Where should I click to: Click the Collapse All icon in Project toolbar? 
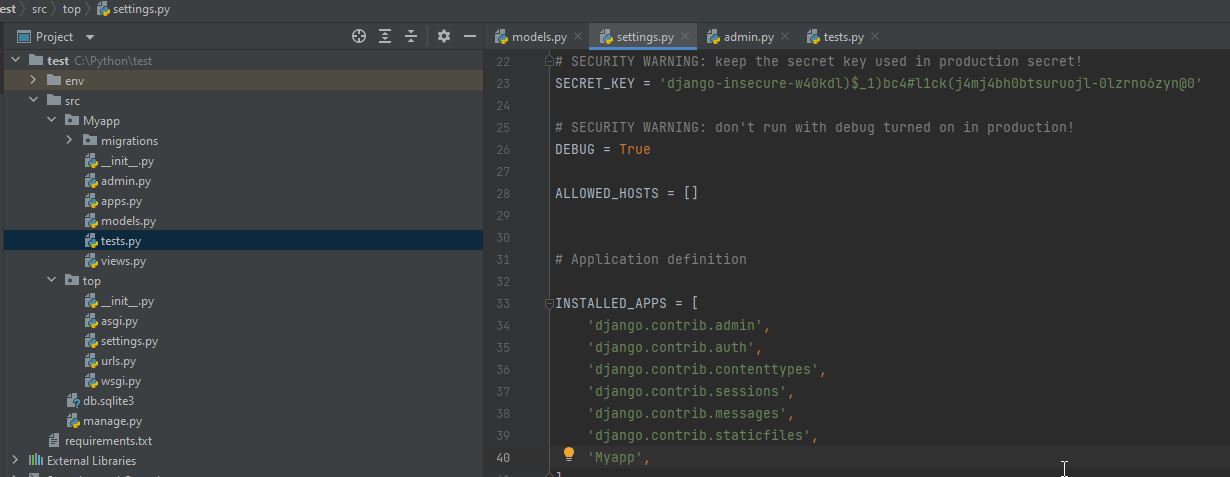pos(411,36)
